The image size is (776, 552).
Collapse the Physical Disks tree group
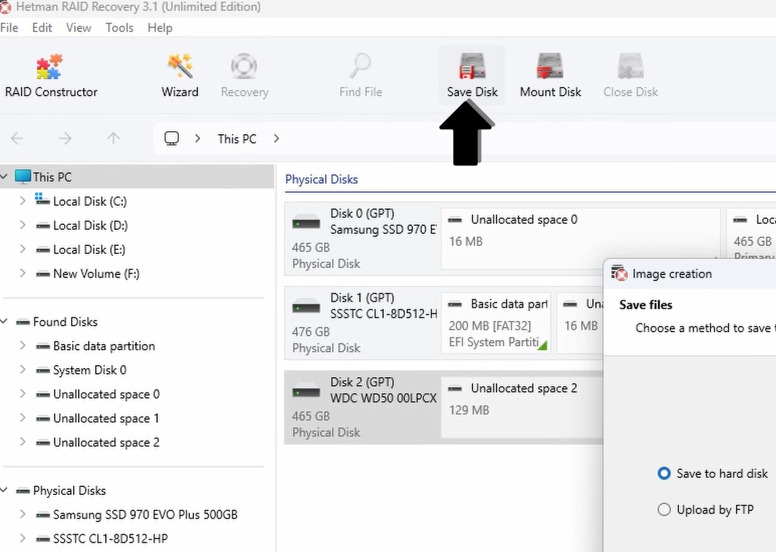[4, 491]
